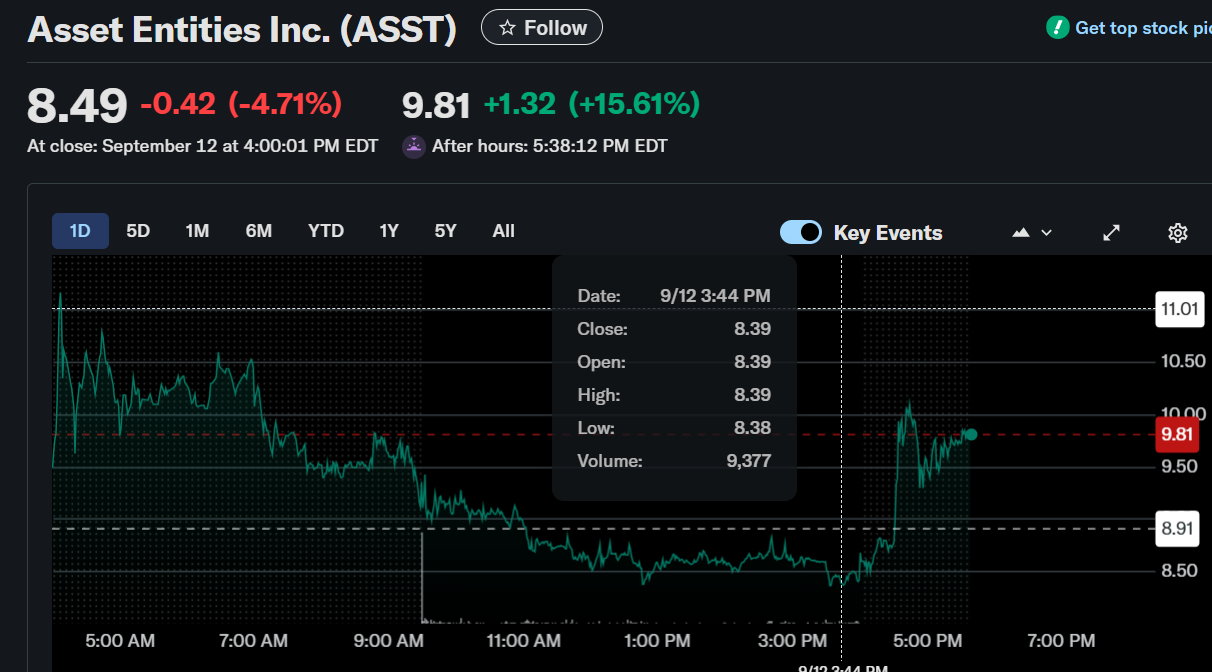Click the 10.50 price axis label
Screen dimensions: 1212x672
tap(1184, 361)
